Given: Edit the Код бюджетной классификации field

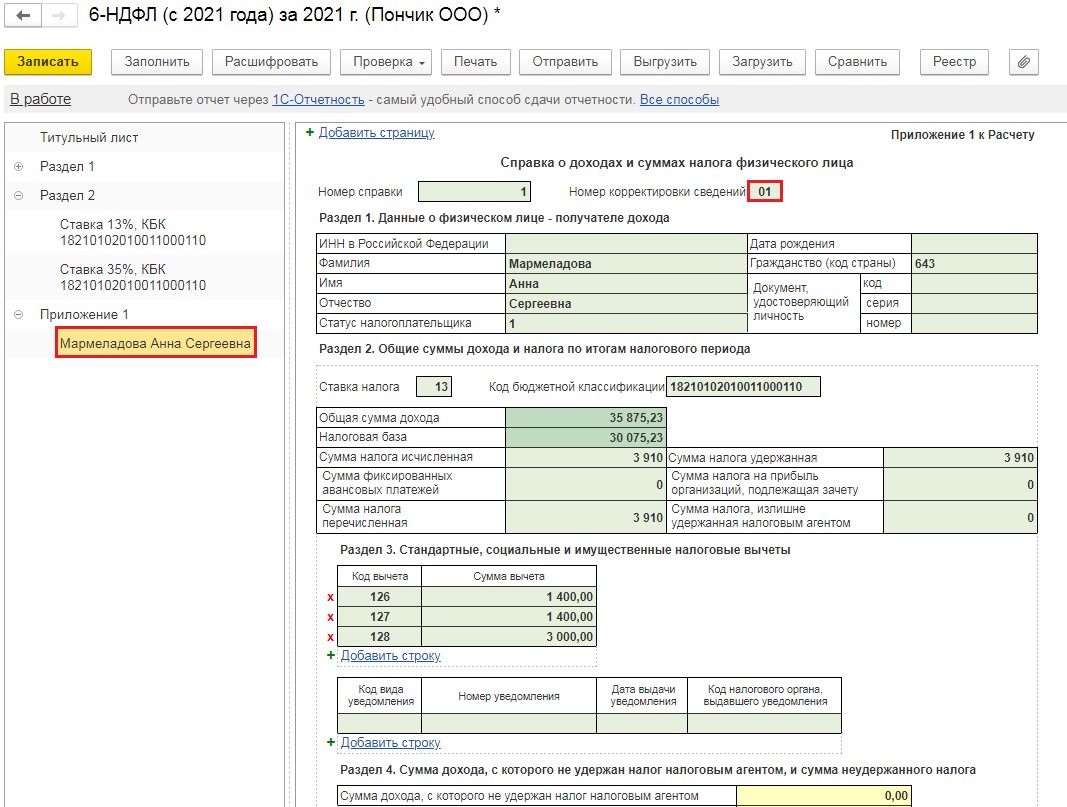Looking at the screenshot, I should pos(743,387).
